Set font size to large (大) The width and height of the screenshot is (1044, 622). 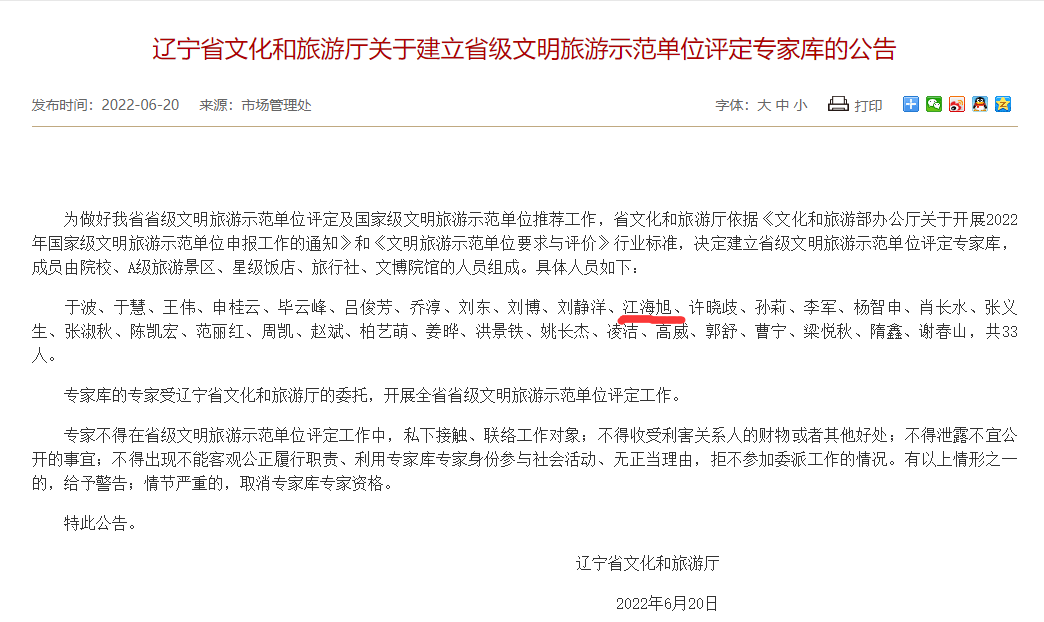pos(764,105)
